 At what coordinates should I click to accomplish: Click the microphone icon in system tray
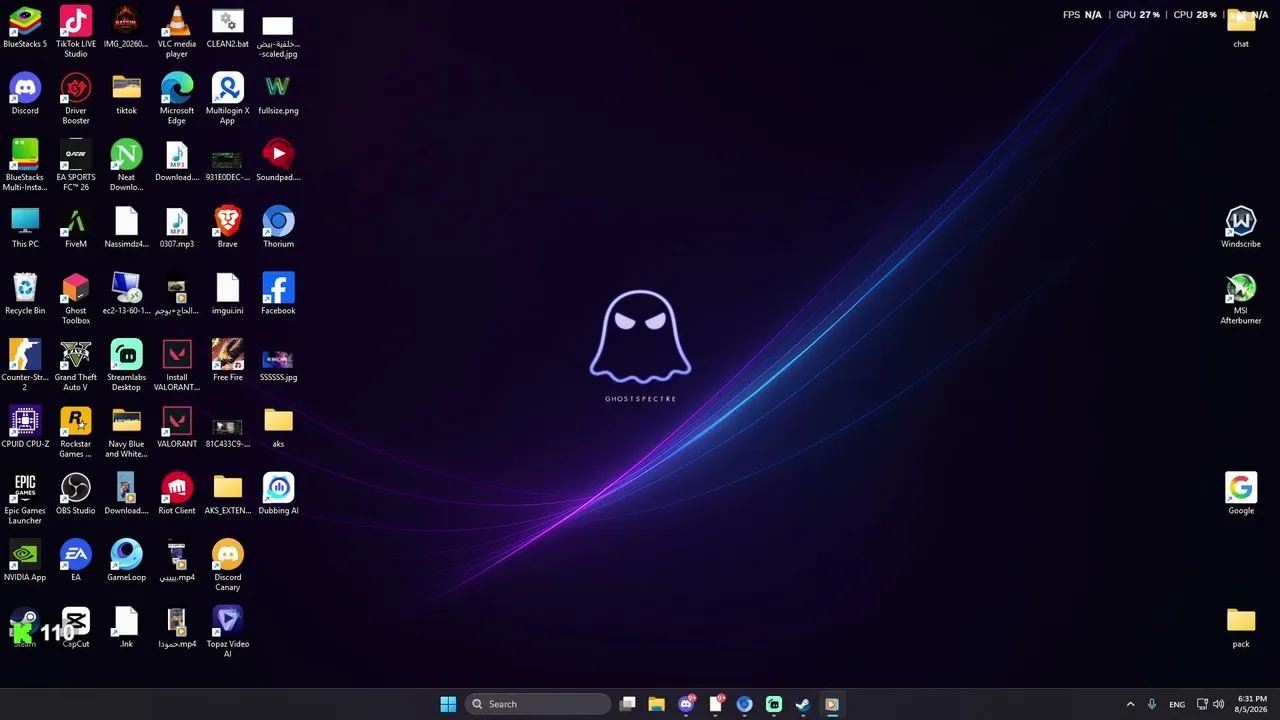pos(1152,704)
